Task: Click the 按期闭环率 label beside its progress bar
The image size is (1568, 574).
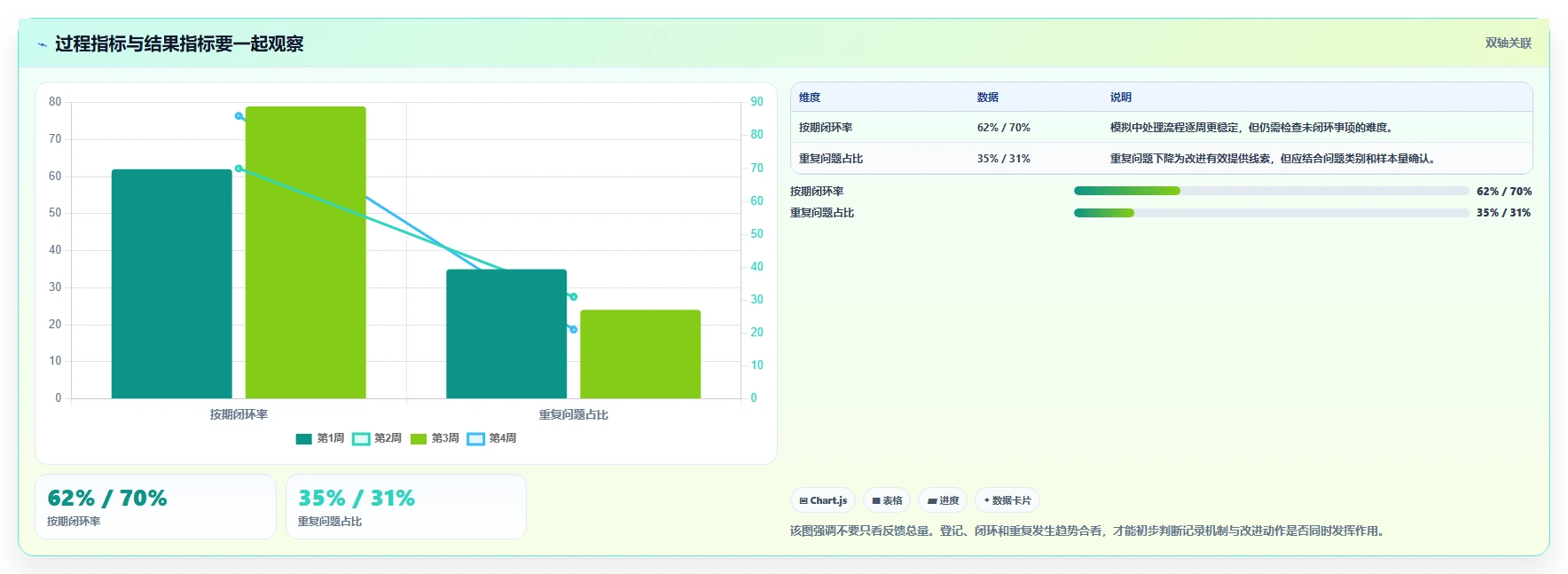Action: (x=817, y=192)
